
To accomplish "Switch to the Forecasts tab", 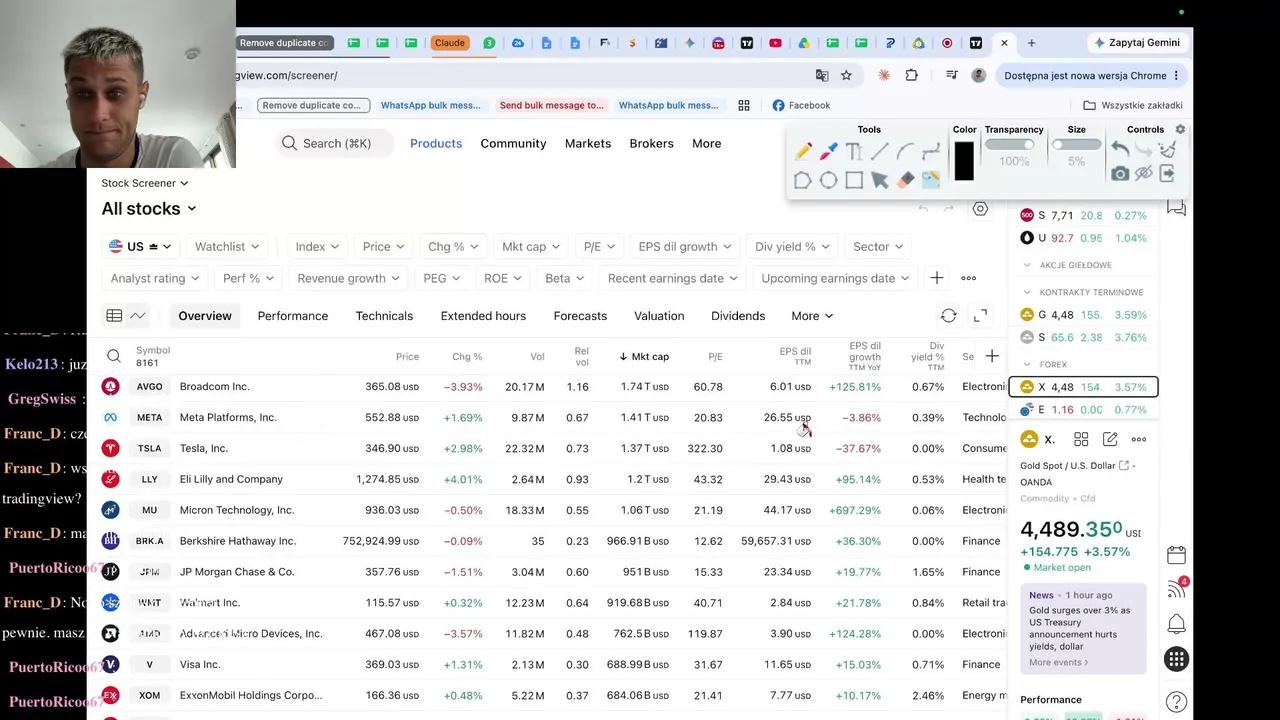I will tap(580, 316).
